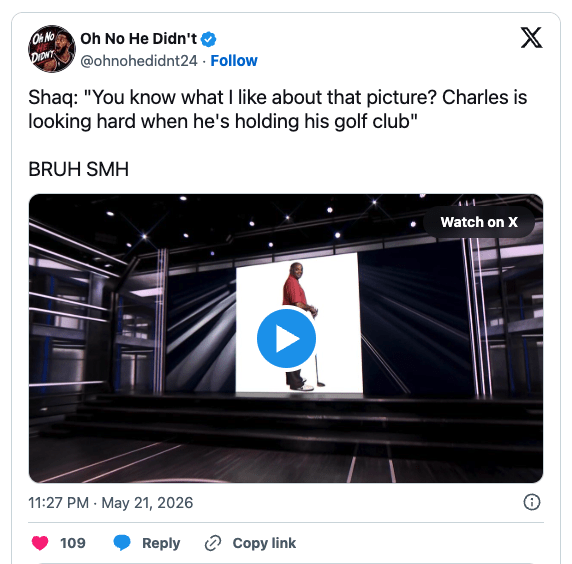Follow the @ohnohedidnt24 account
This screenshot has height=564, width=572.
[234, 61]
